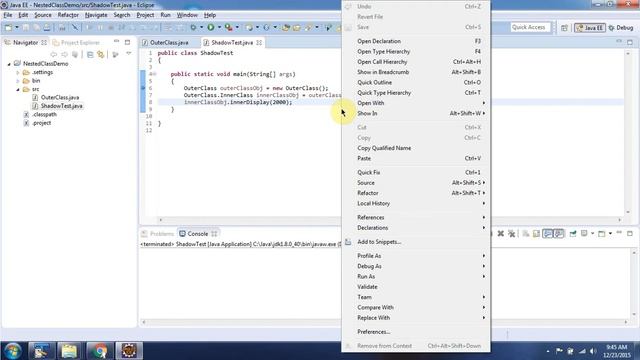The image size is (640, 360).
Task: Click Remove All Terminated Launches icon
Action: (511, 233)
